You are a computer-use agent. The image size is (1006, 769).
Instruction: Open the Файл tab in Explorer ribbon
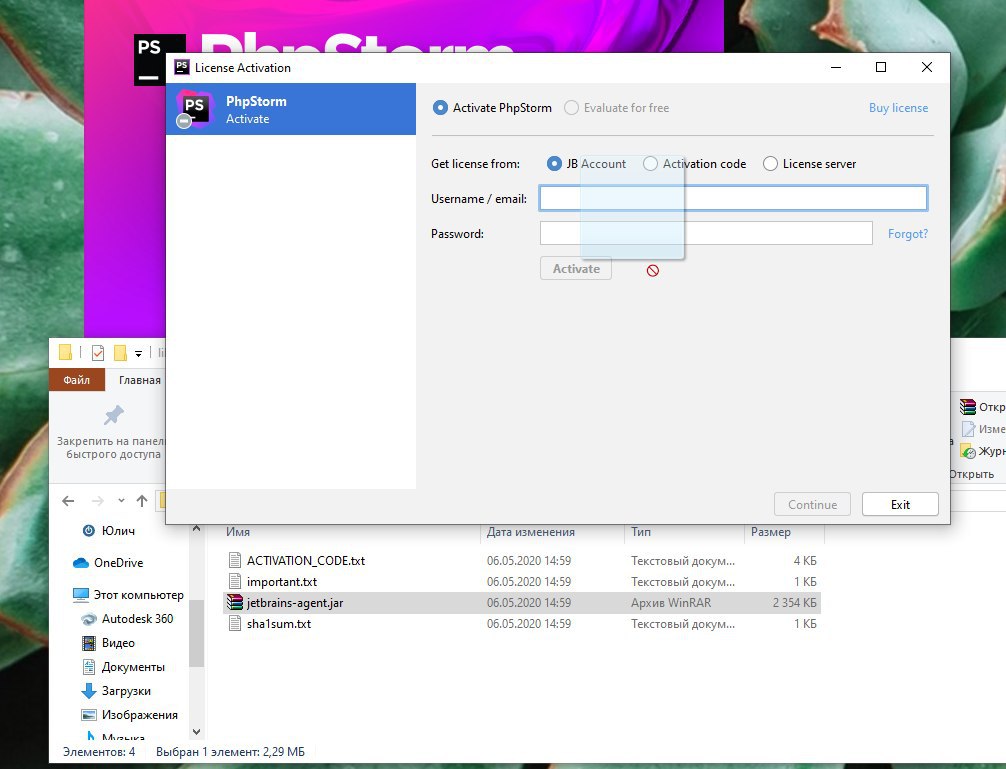[x=76, y=380]
